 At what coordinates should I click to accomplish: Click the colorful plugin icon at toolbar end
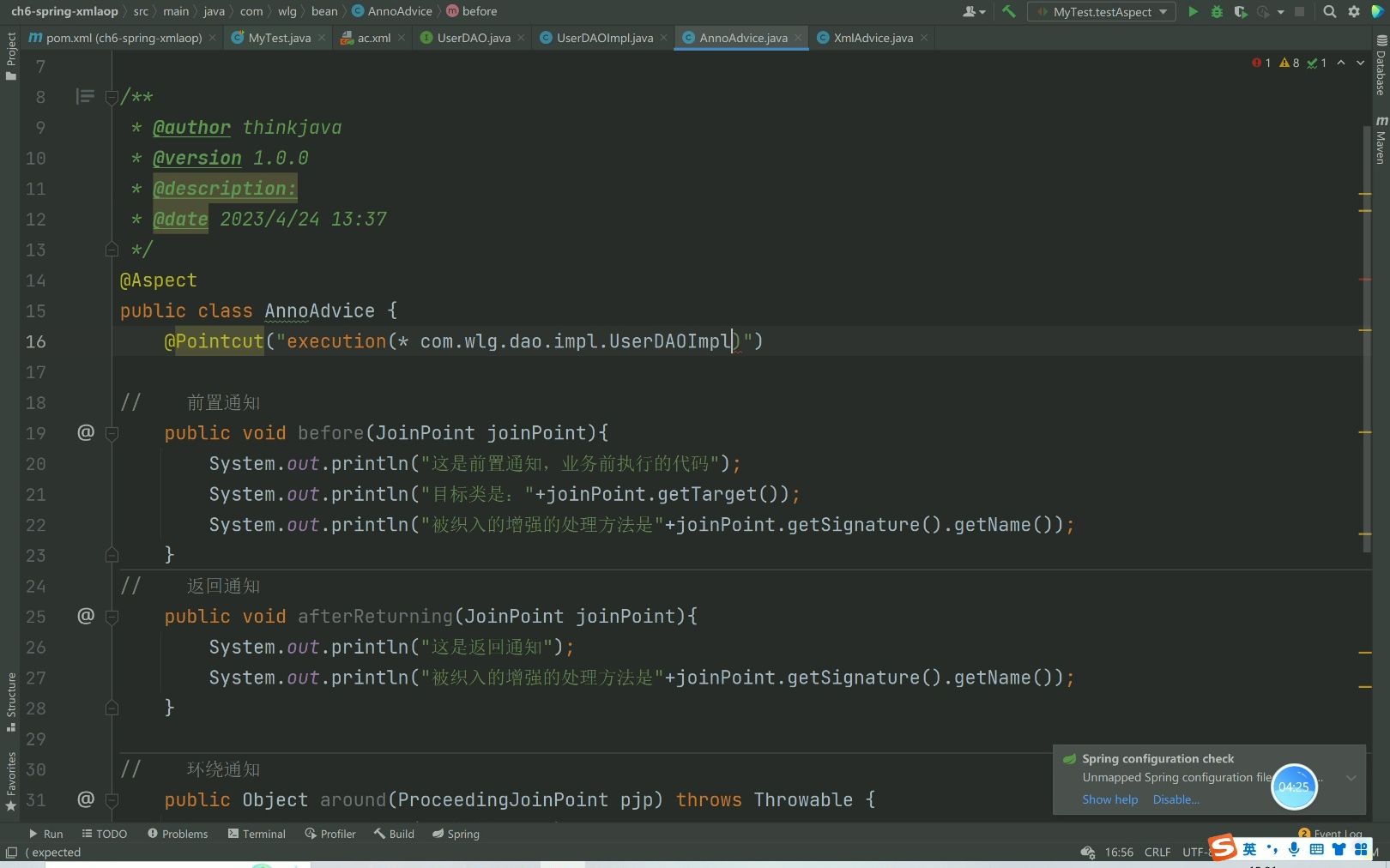click(1379, 12)
